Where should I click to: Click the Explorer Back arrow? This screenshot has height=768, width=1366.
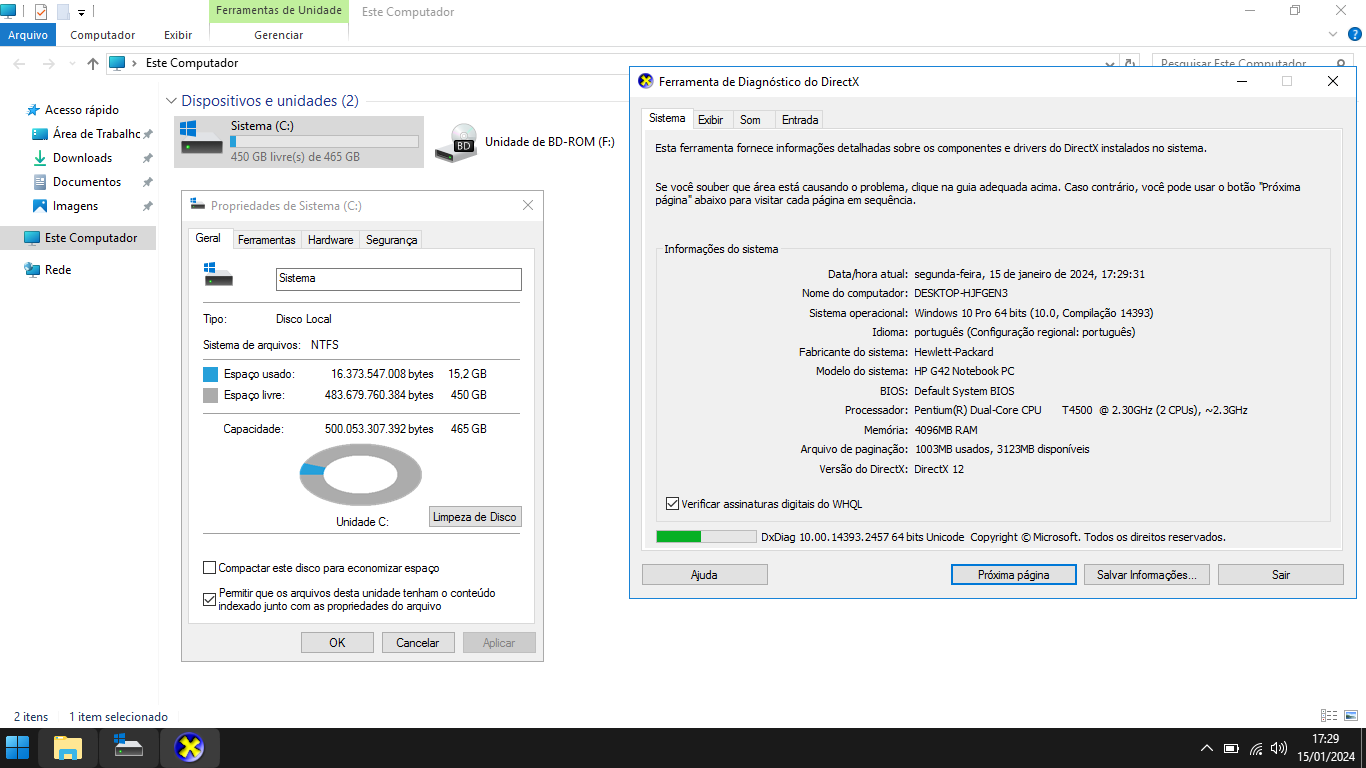click(x=20, y=63)
